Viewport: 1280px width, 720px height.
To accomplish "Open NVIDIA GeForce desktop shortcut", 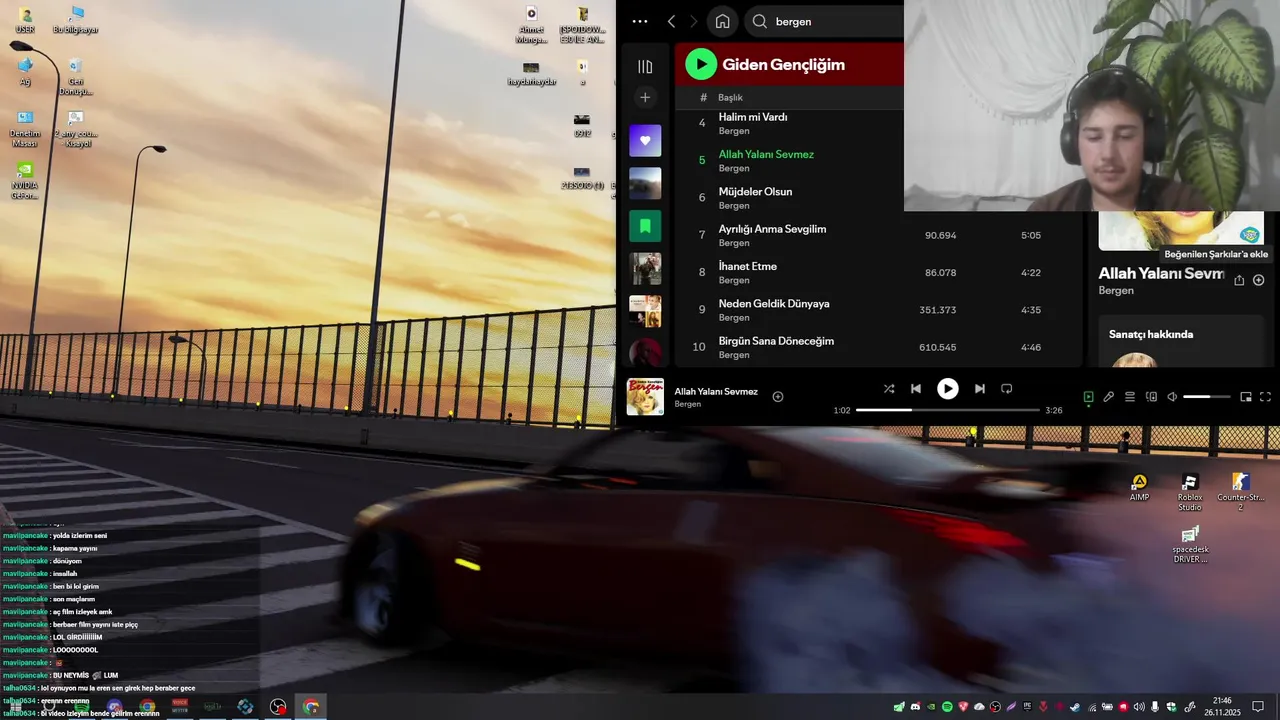I will (25, 181).
